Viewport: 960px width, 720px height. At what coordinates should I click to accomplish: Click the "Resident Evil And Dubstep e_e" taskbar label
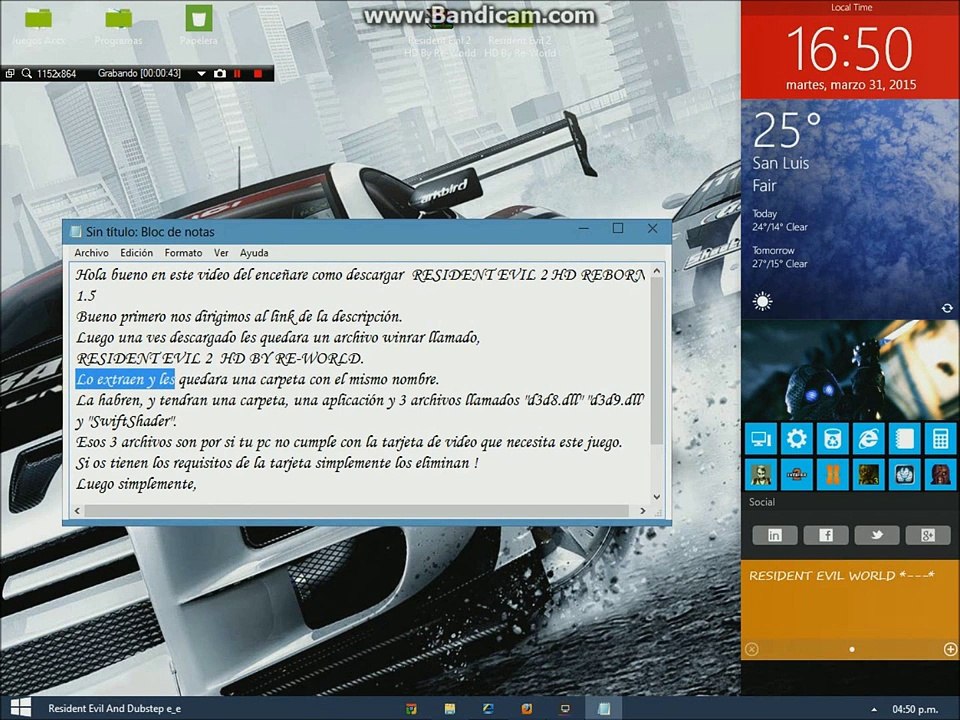pyautogui.click(x=114, y=708)
